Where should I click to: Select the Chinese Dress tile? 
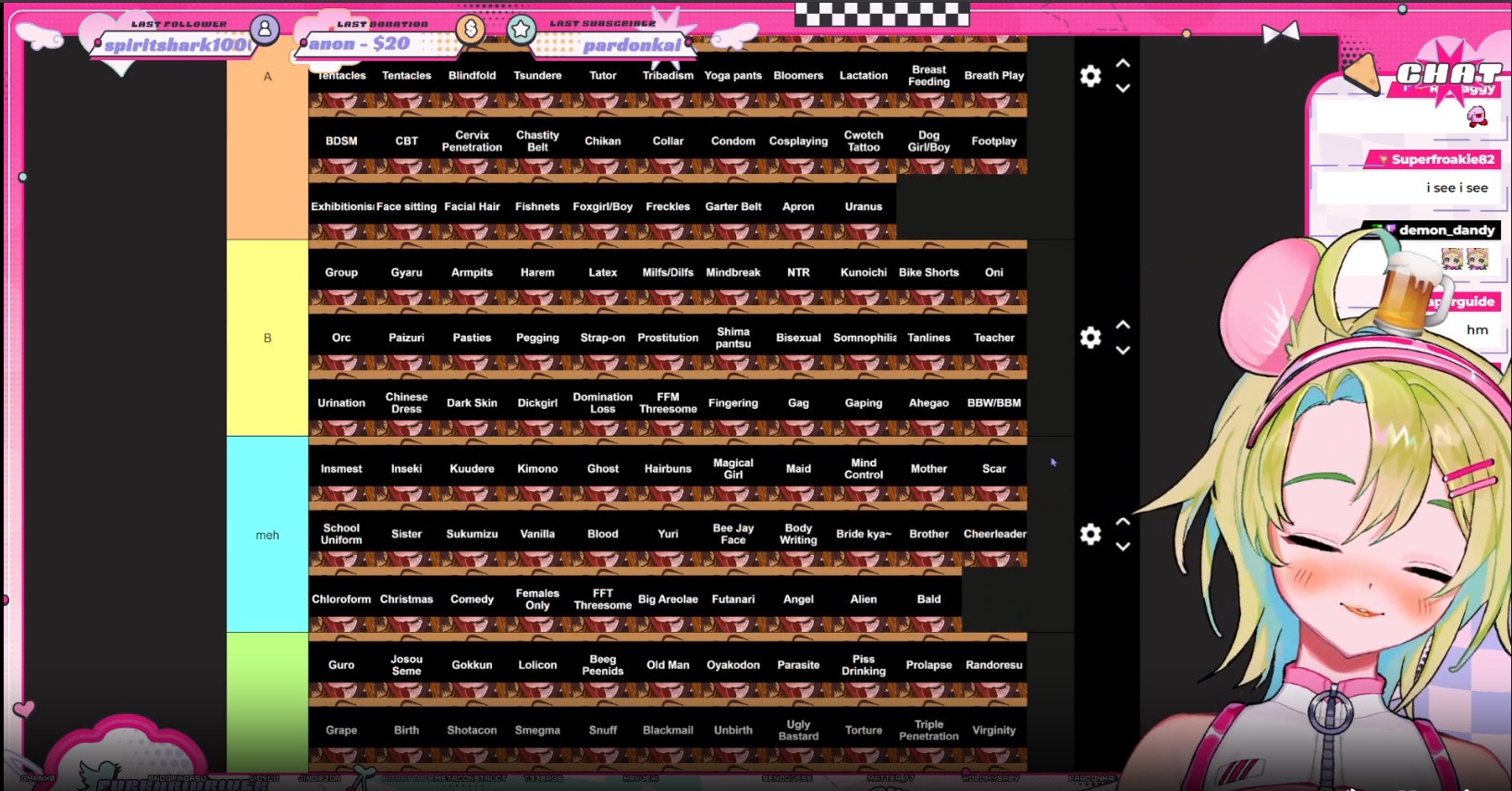pyautogui.click(x=407, y=403)
